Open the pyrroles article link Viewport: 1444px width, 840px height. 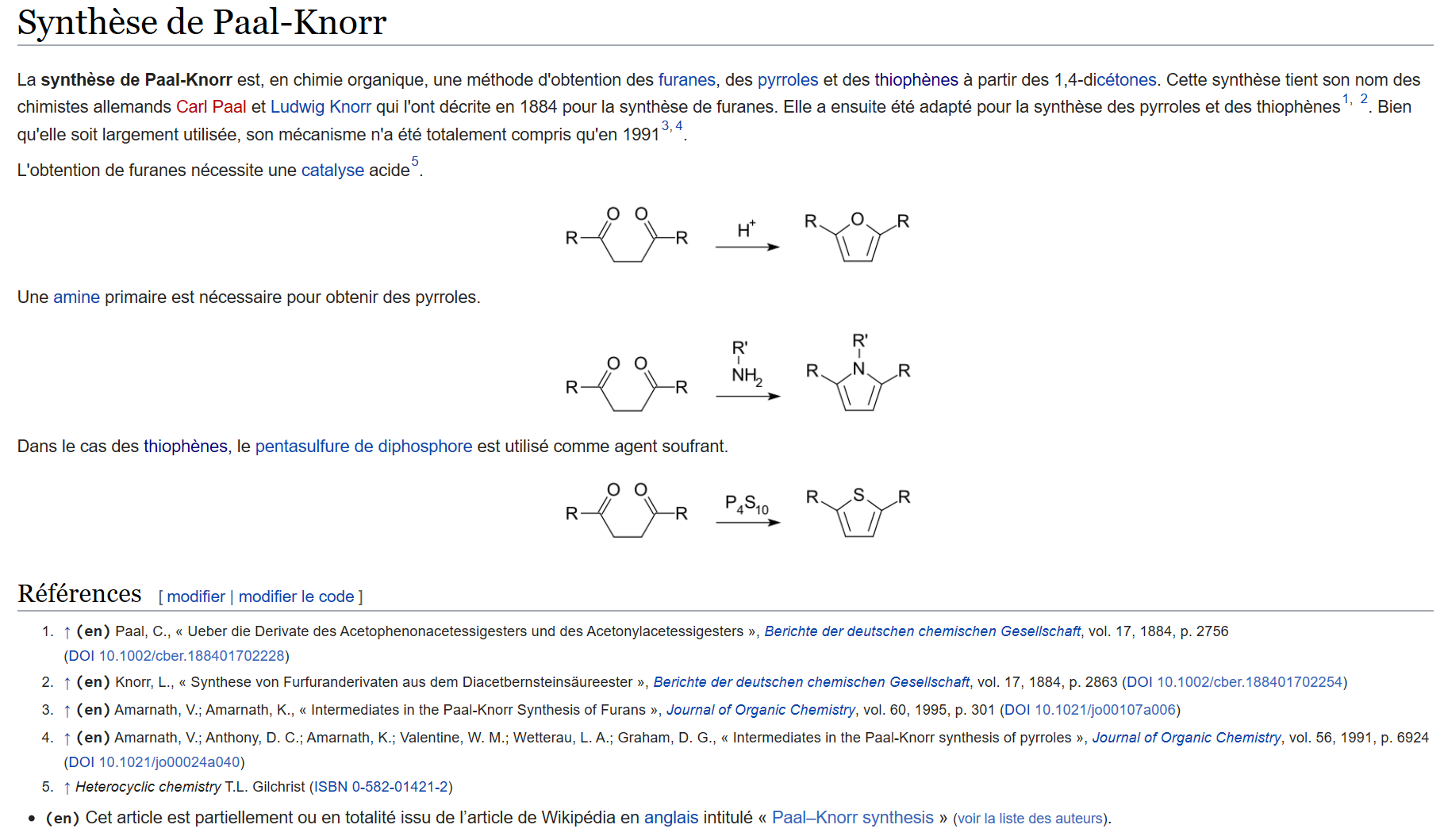coord(787,80)
